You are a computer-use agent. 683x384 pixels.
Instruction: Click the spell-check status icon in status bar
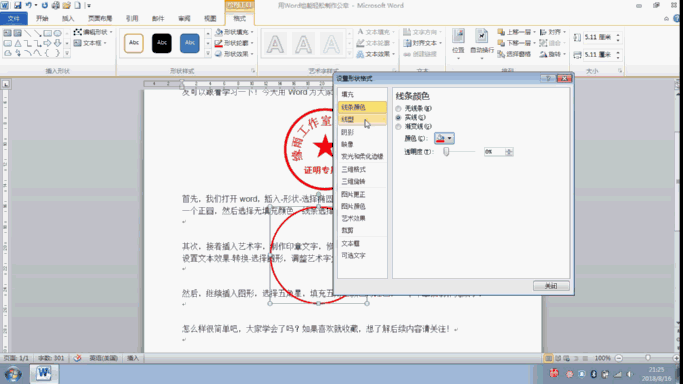click(78, 358)
